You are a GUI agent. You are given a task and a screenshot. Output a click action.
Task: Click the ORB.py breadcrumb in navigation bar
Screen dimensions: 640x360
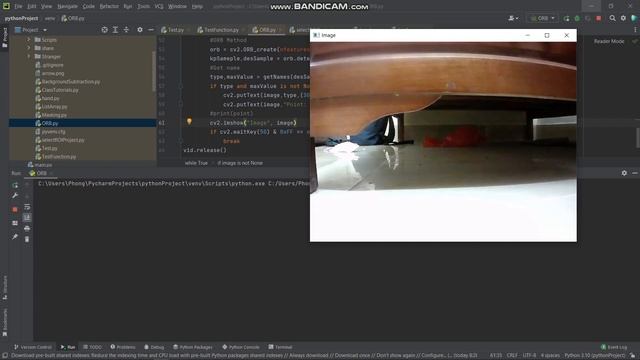pos(73,18)
